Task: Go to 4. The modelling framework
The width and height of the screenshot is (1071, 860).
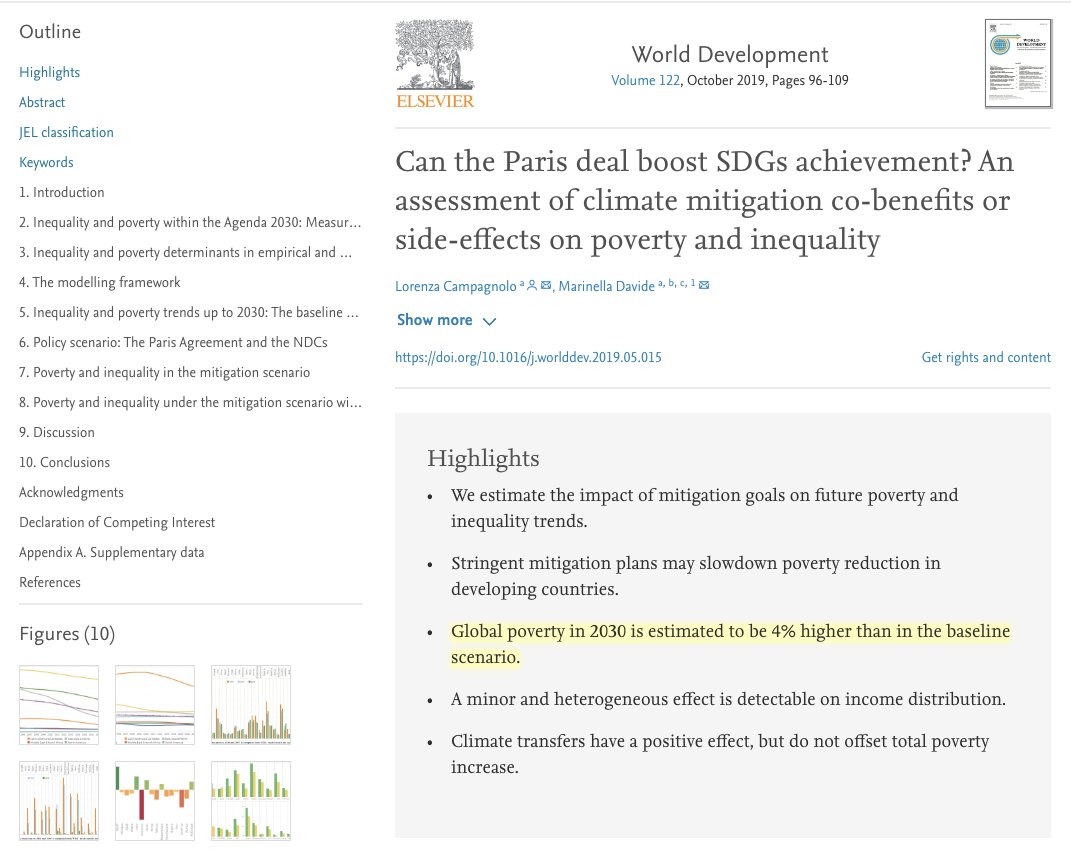Action: click(x=100, y=283)
